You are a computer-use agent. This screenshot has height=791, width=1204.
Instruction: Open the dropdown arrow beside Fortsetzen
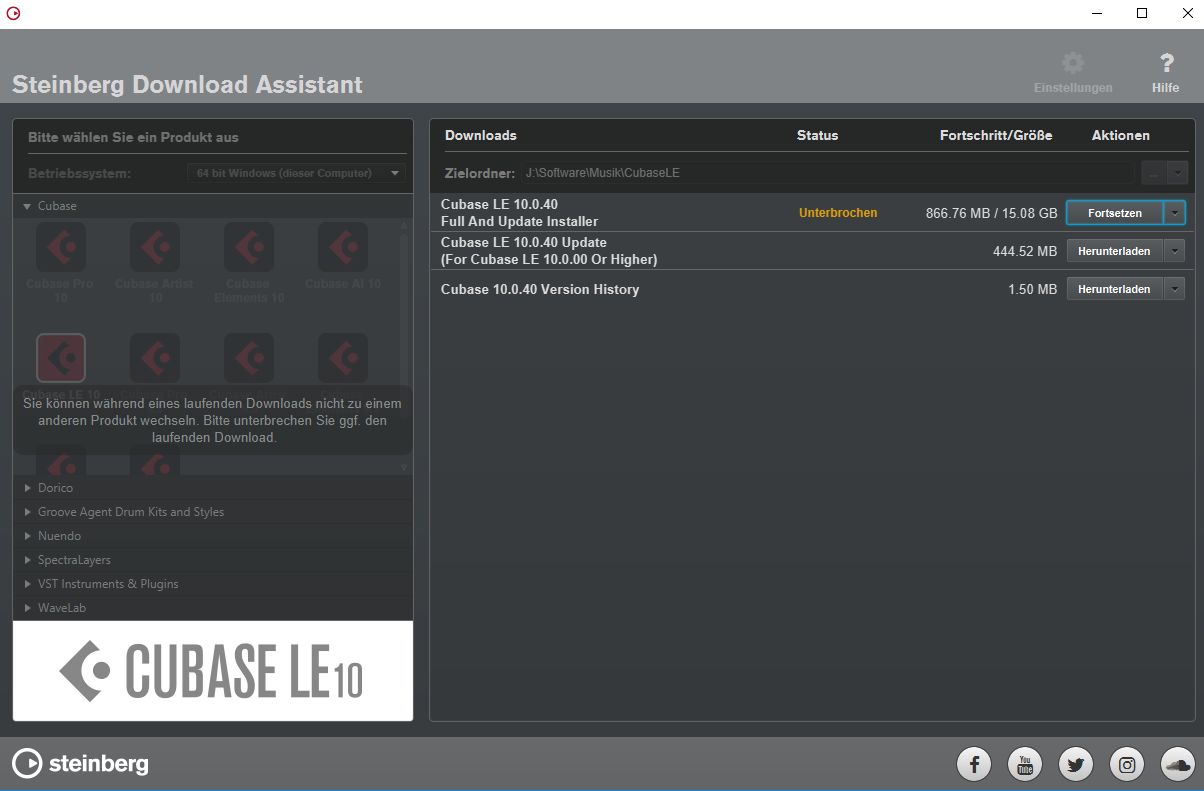point(1175,213)
